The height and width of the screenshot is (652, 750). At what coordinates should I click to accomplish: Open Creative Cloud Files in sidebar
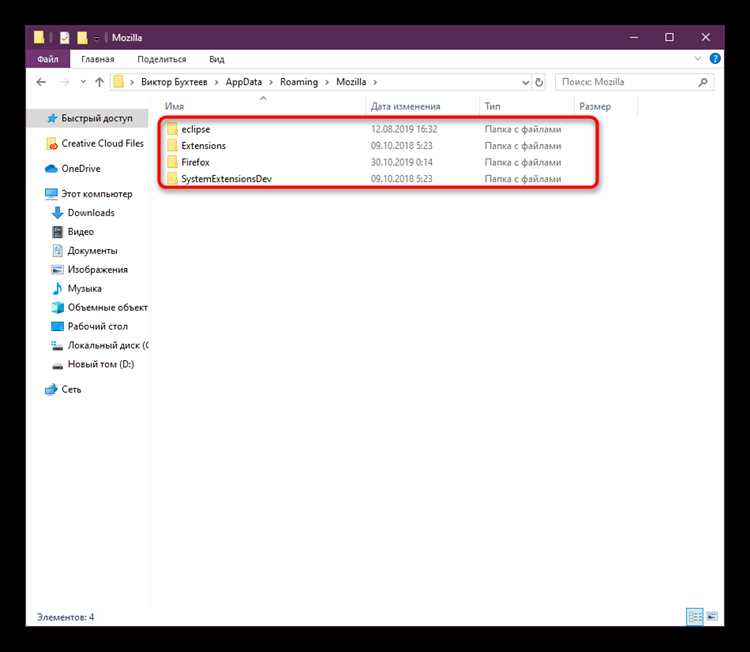(95, 144)
